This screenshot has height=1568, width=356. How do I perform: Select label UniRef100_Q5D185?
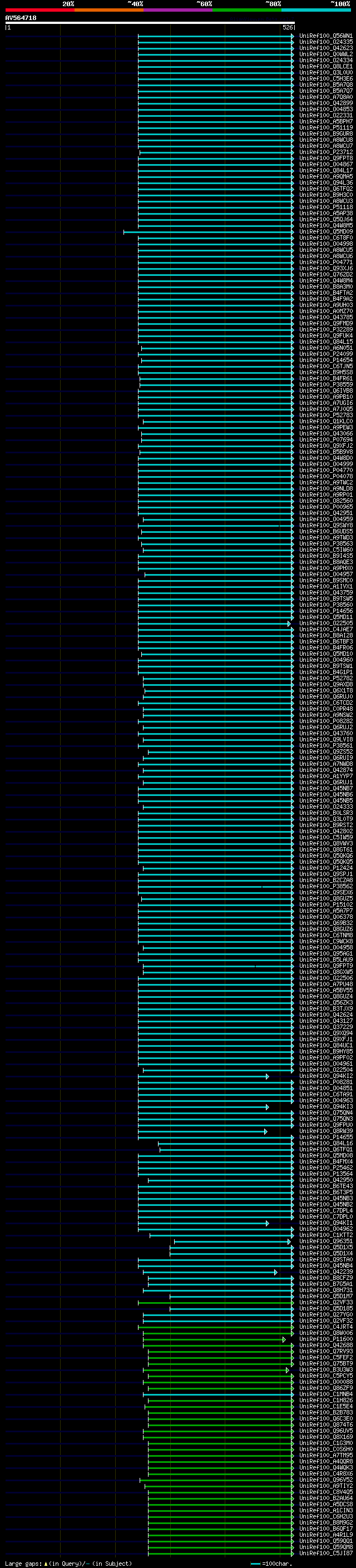(325, 1309)
